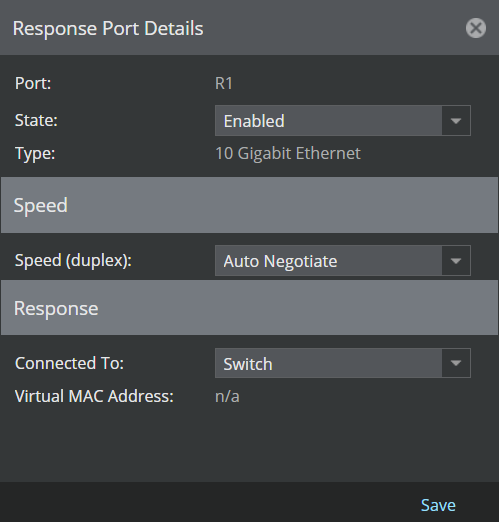Screen dimensions: 499x522
Task: Select the Virtual MAC Address value n/a
Action: point(227,396)
